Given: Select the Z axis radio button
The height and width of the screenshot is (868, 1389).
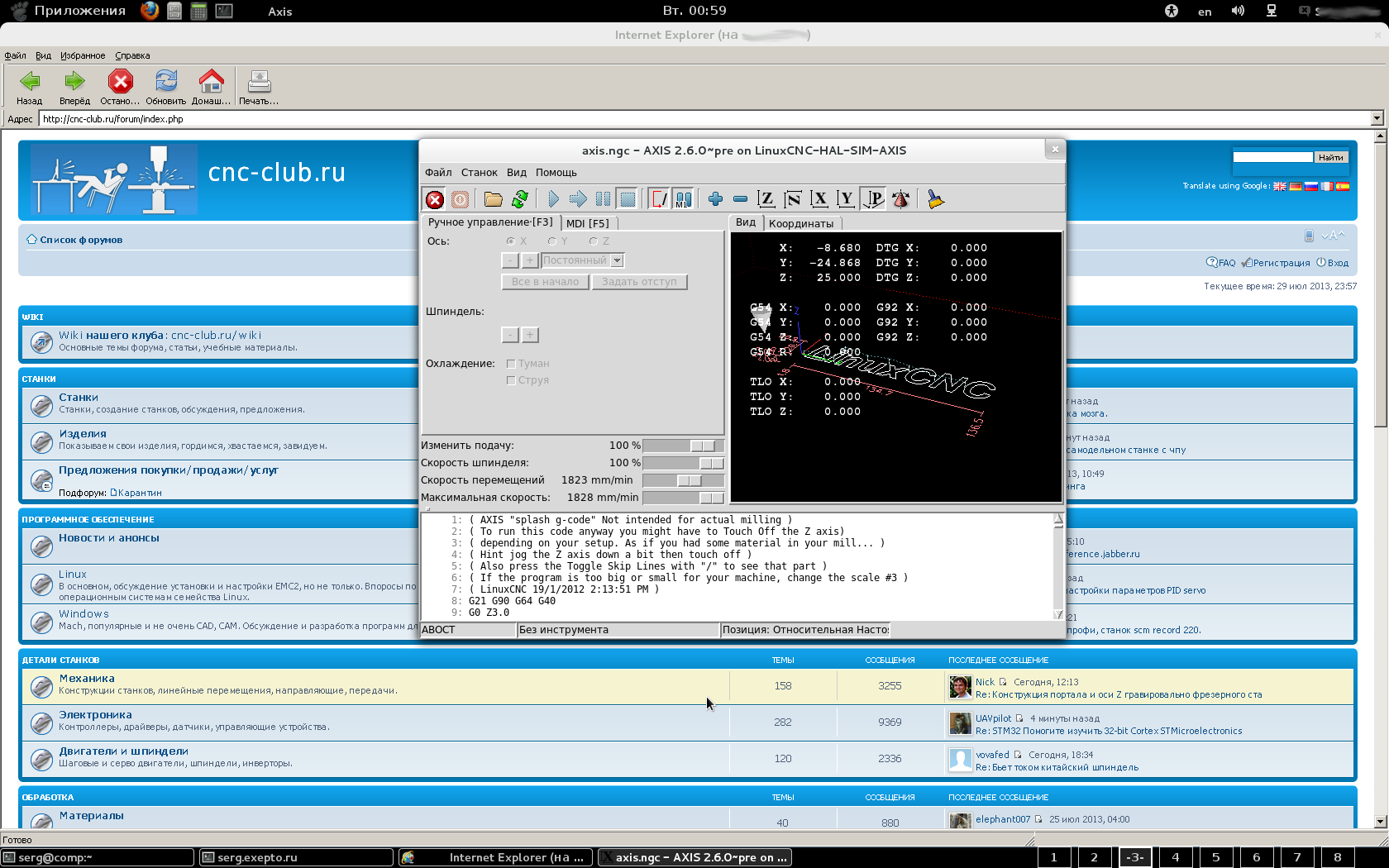Looking at the screenshot, I should point(594,241).
